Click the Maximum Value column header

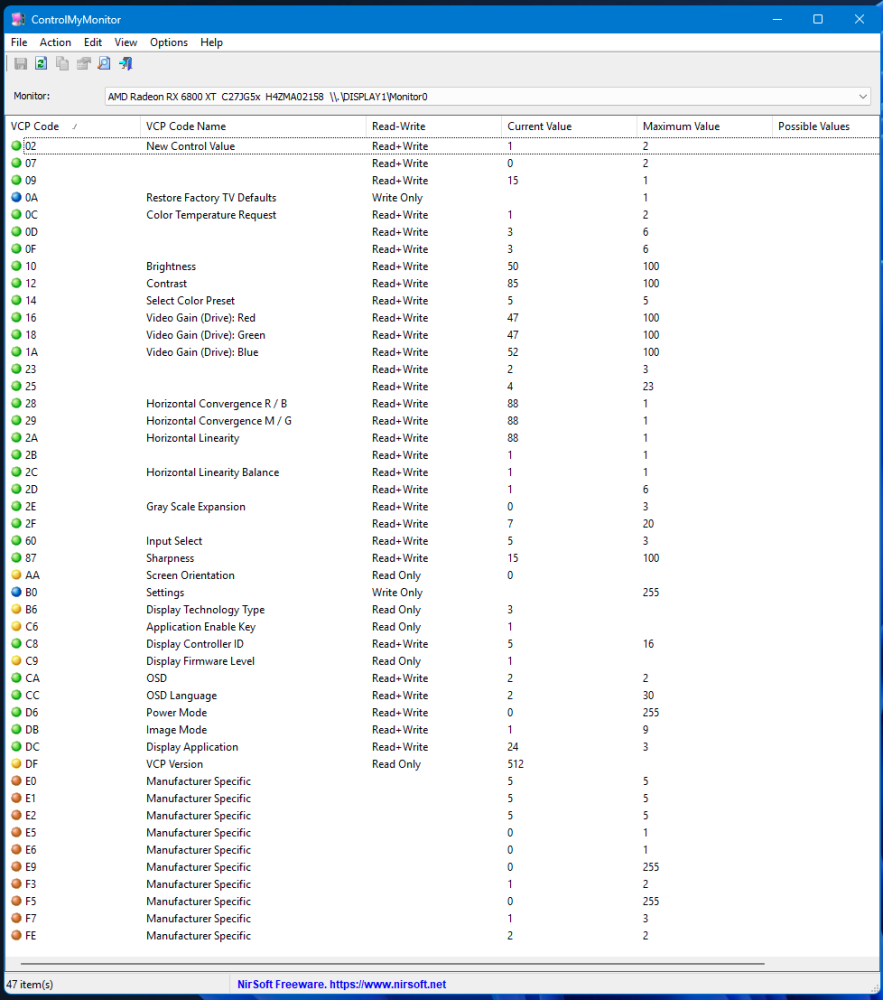(681, 126)
